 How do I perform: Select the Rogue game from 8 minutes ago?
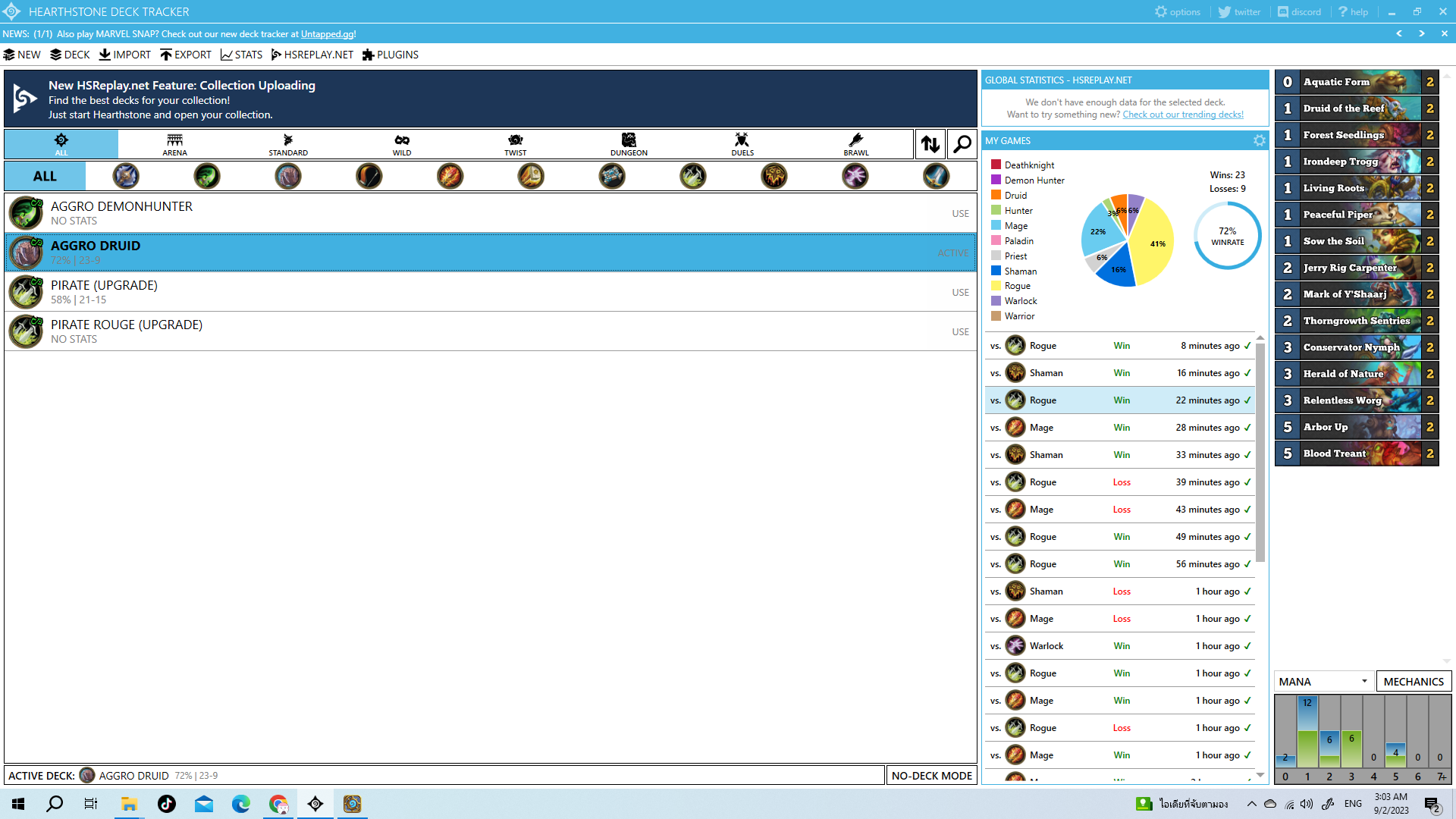tap(1120, 346)
